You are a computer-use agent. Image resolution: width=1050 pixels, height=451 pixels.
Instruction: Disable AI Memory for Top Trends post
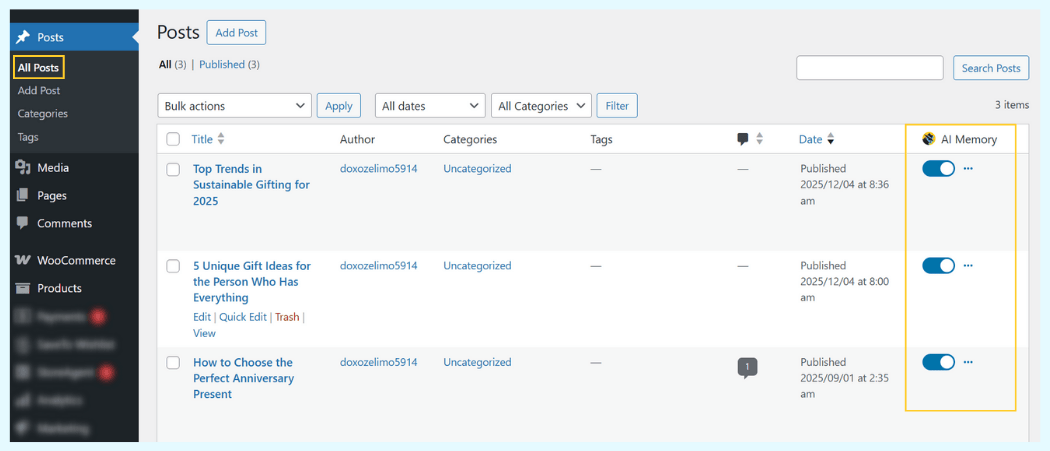pyautogui.click(x=938, y=169)
